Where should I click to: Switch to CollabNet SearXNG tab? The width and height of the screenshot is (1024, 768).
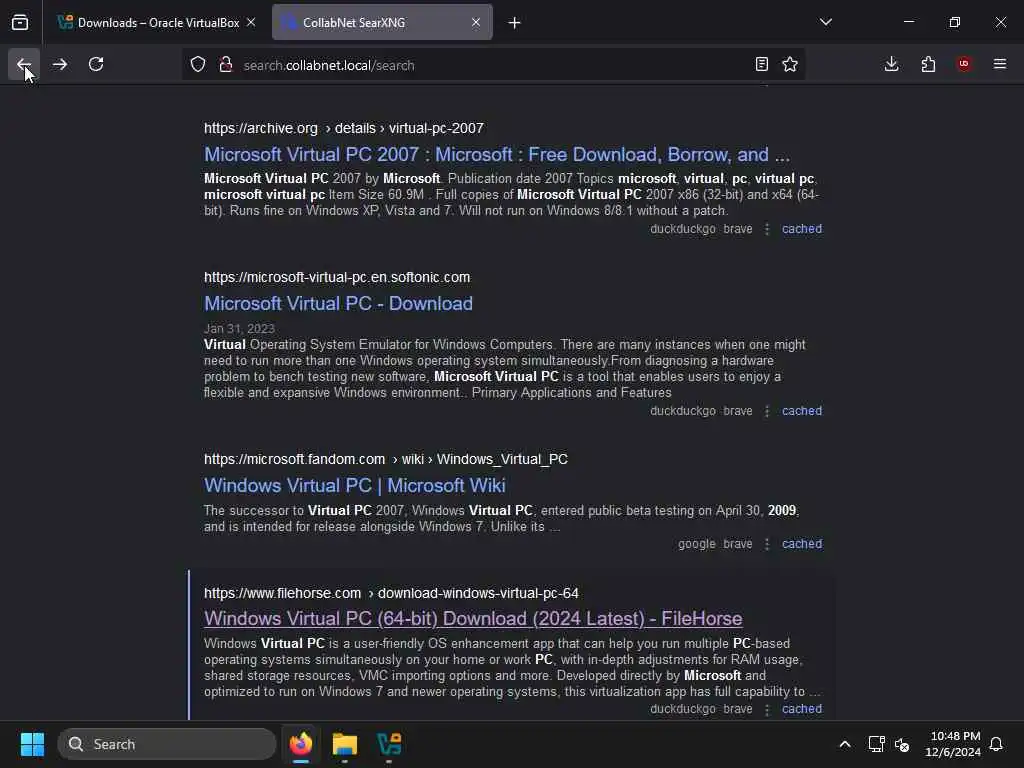point(382,23)
